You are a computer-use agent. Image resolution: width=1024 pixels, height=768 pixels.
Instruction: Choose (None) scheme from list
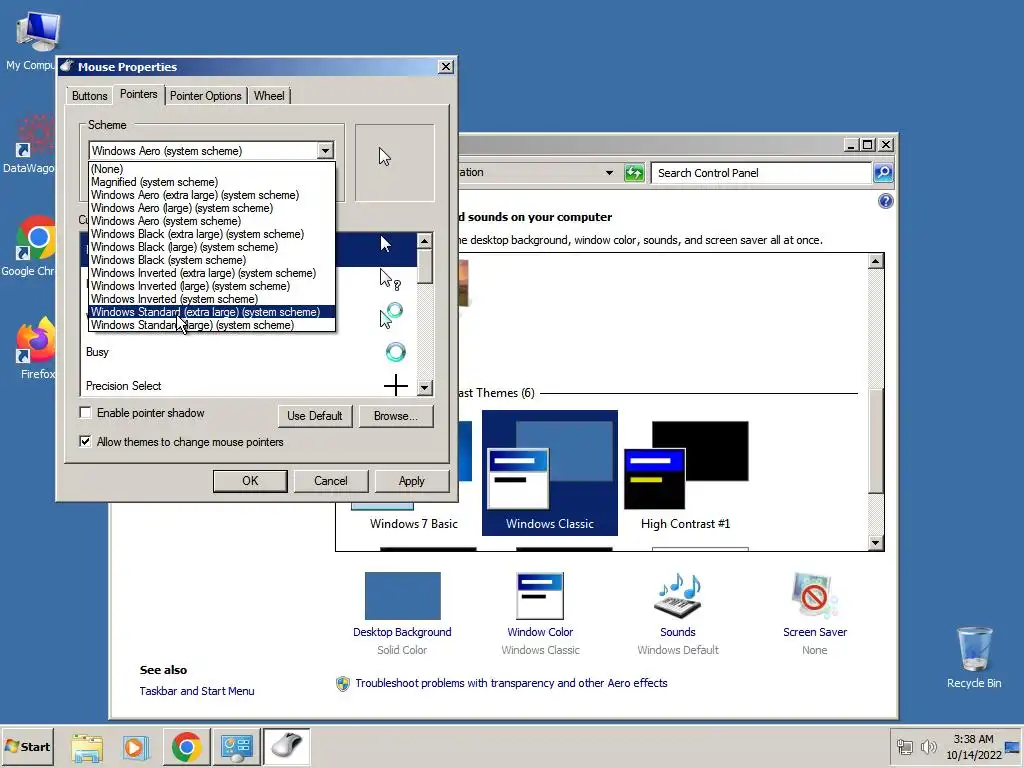click(212, 168)
